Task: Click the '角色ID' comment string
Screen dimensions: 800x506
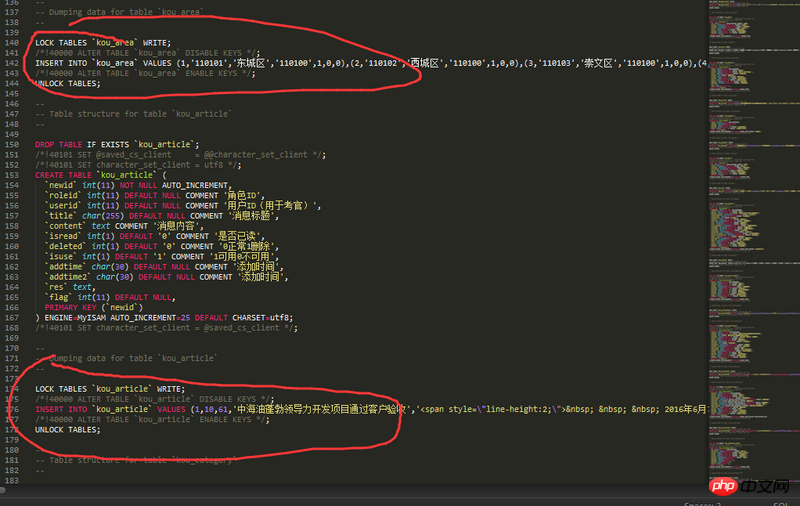Action: tap(243, 196)
